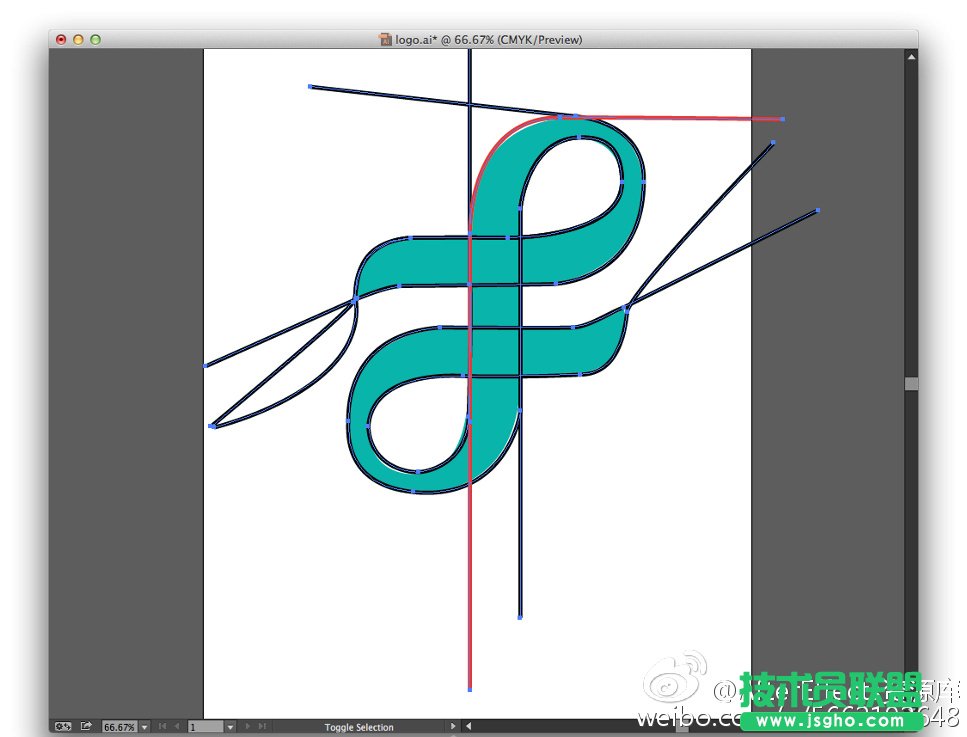
Task: Click the circular-arrows icon in the status bar
Action: [63, 726]
